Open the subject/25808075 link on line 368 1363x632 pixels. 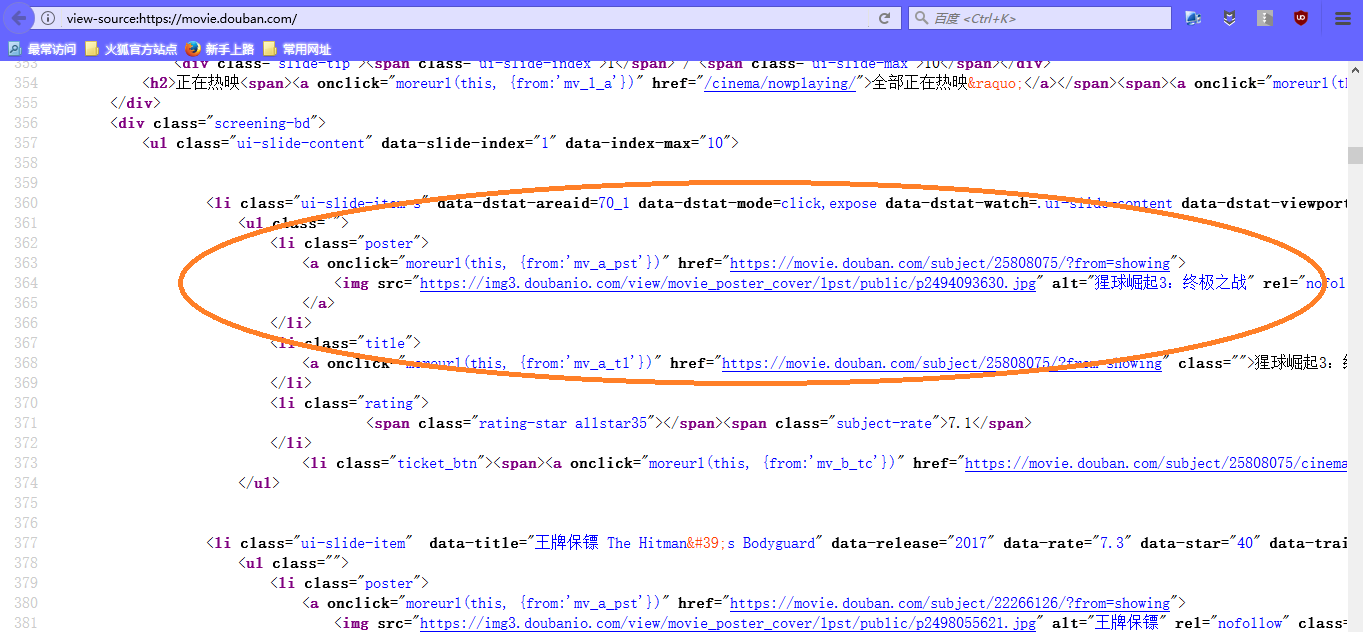pos(941,363)
